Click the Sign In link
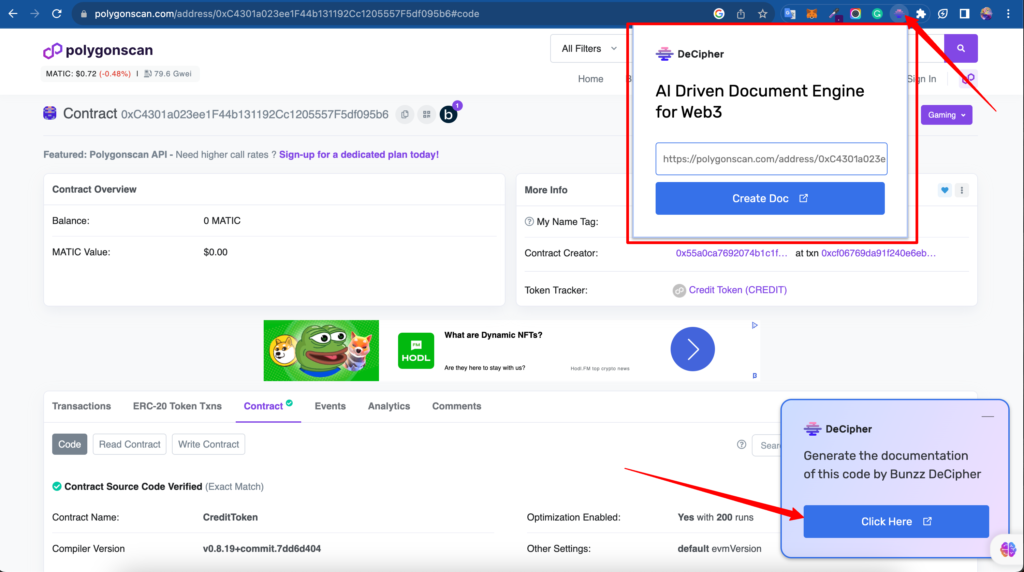This screenshot has width=1024, height=572. pos(921,79)
